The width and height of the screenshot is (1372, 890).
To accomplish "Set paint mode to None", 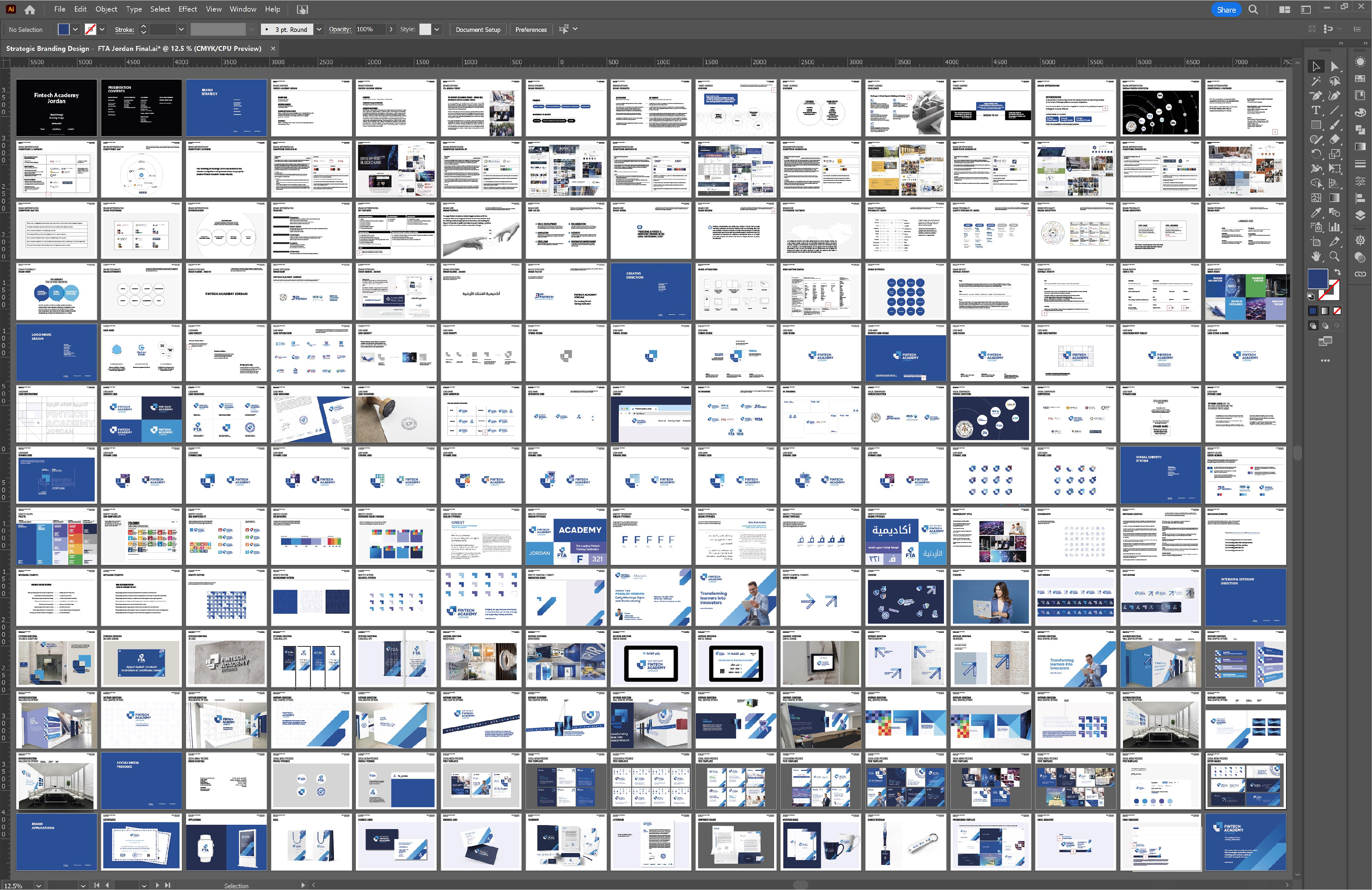I will [1337, 311].
